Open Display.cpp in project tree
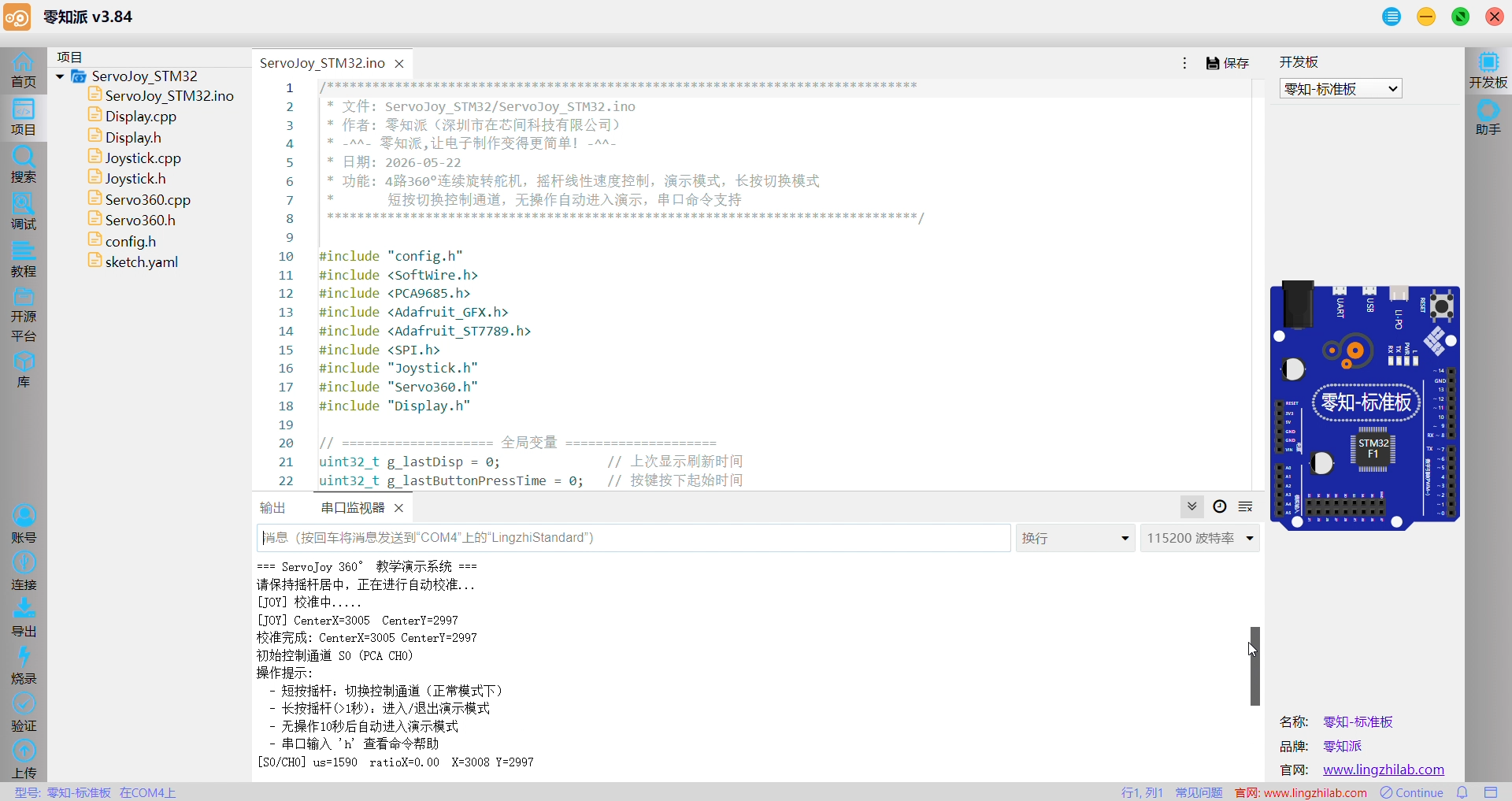 [x=140, y=117]
